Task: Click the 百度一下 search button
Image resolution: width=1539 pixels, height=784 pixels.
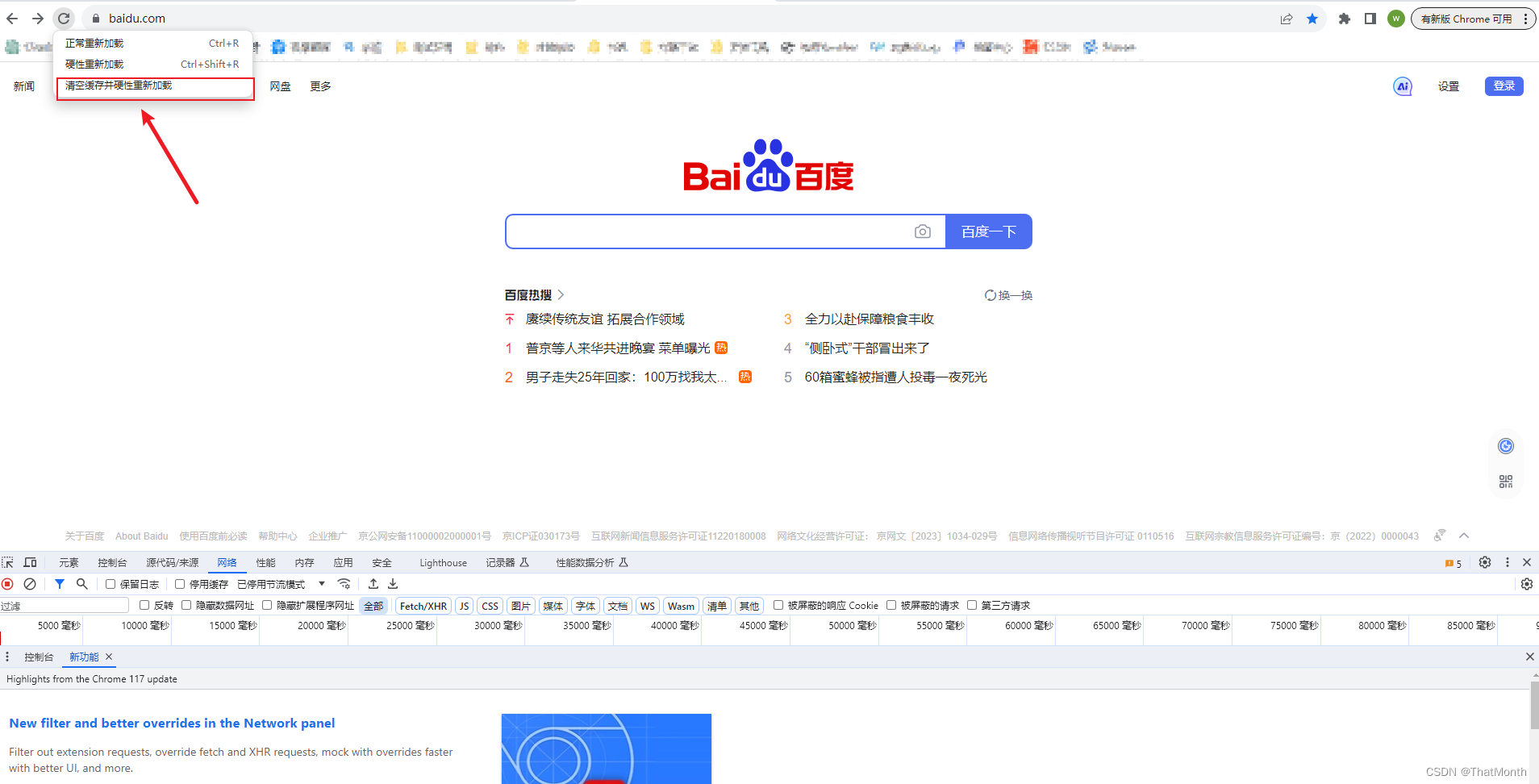Action: point(988,232)
